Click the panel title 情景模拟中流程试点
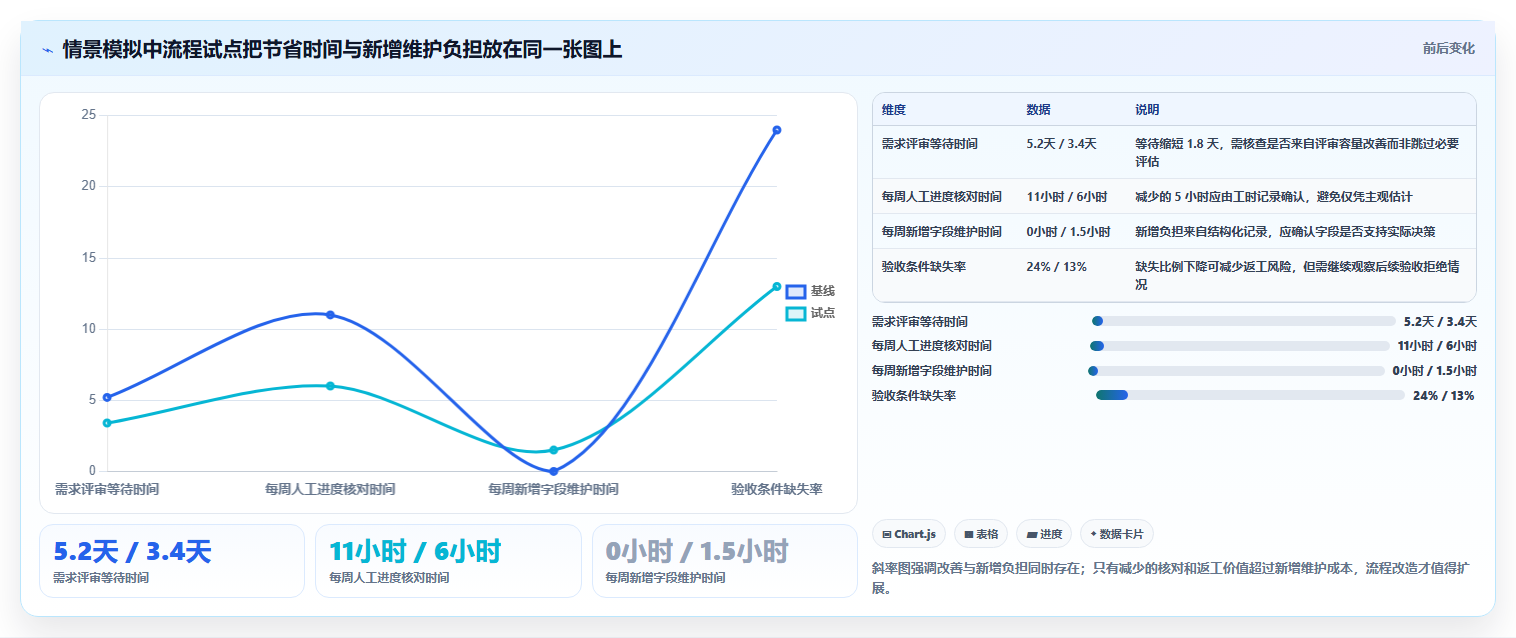This screenshot has width=1516, height=638. (x=342, y=49)
